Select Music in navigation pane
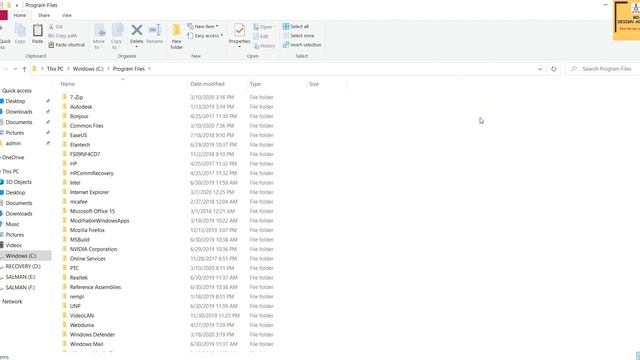This screenshot has width=640, height=360. coord(12,224)
